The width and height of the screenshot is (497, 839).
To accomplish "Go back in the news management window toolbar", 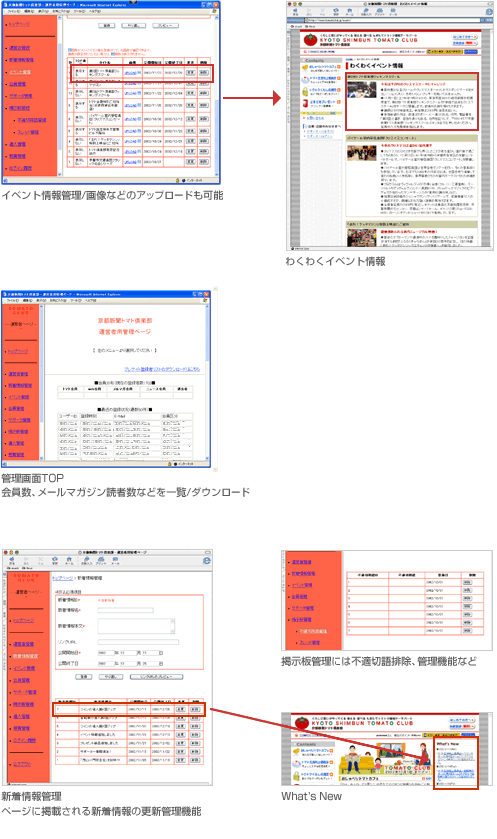I will (12, 561).
